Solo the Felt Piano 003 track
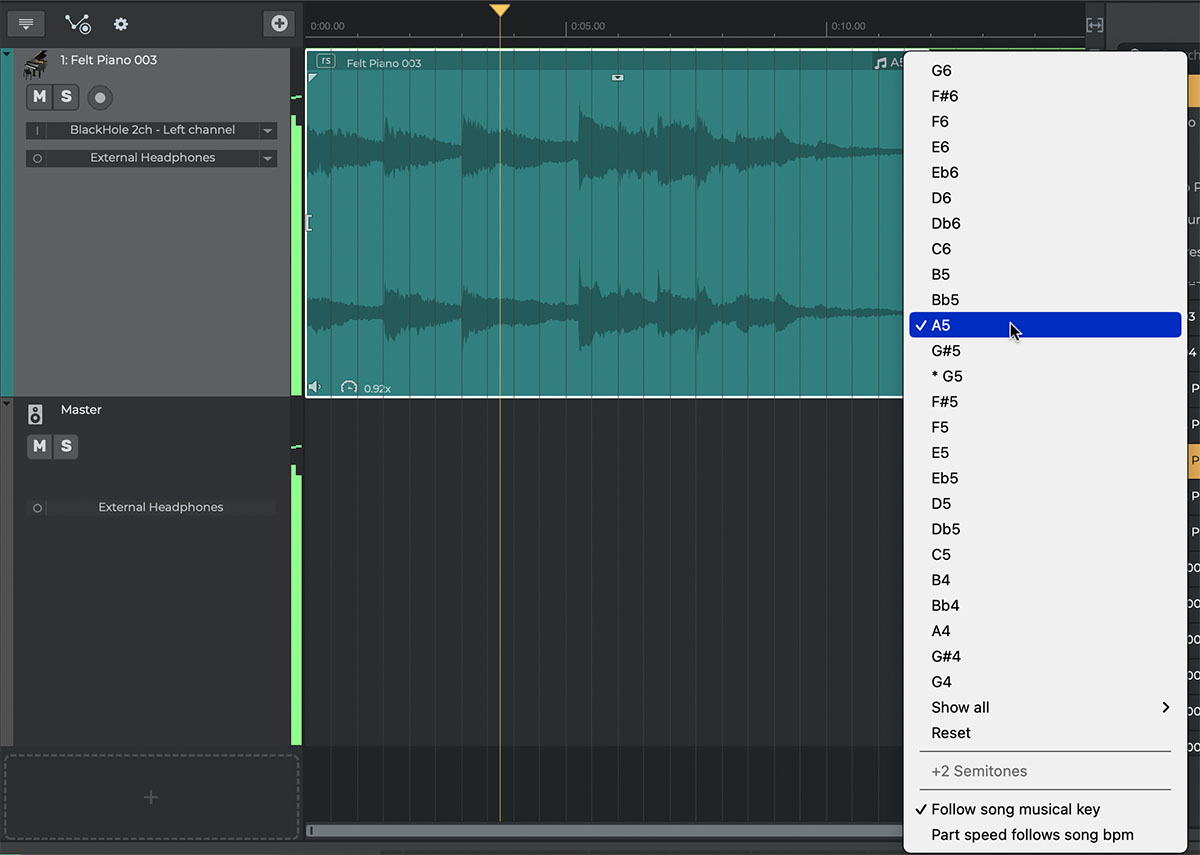 [x=66, y=97]
